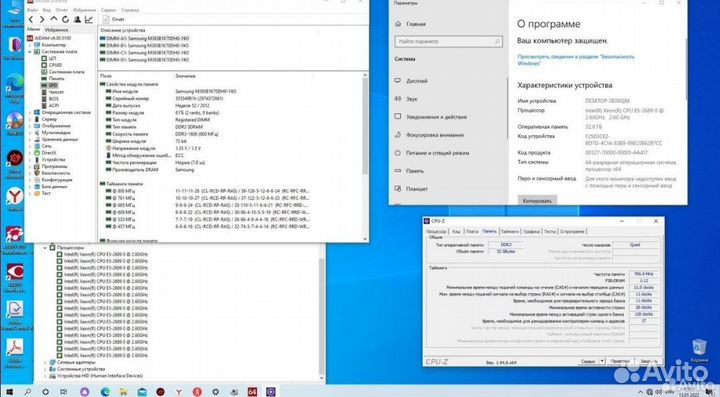The width and height of the screenshot is (720, 397).
Task: Open the AIDA64 user toolbar icon
Action: (x=77, y=19)
